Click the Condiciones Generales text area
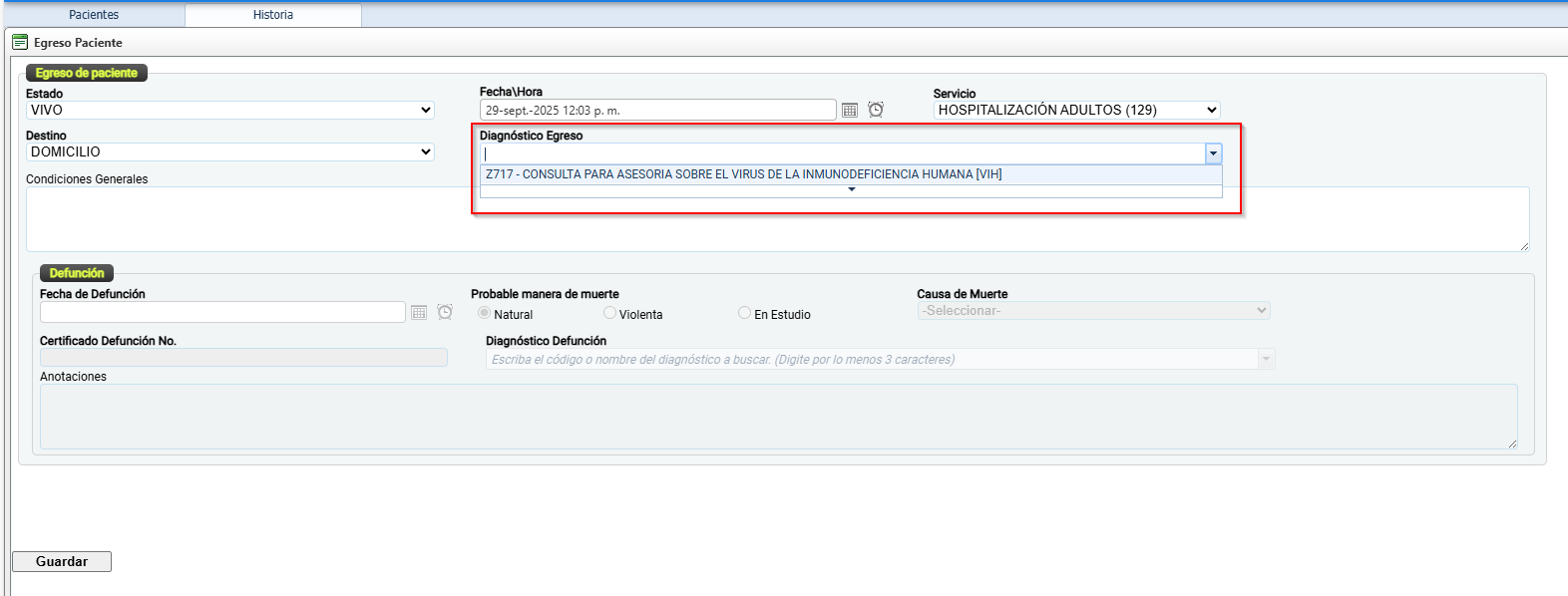The image size is (1568, 596). 249,219
